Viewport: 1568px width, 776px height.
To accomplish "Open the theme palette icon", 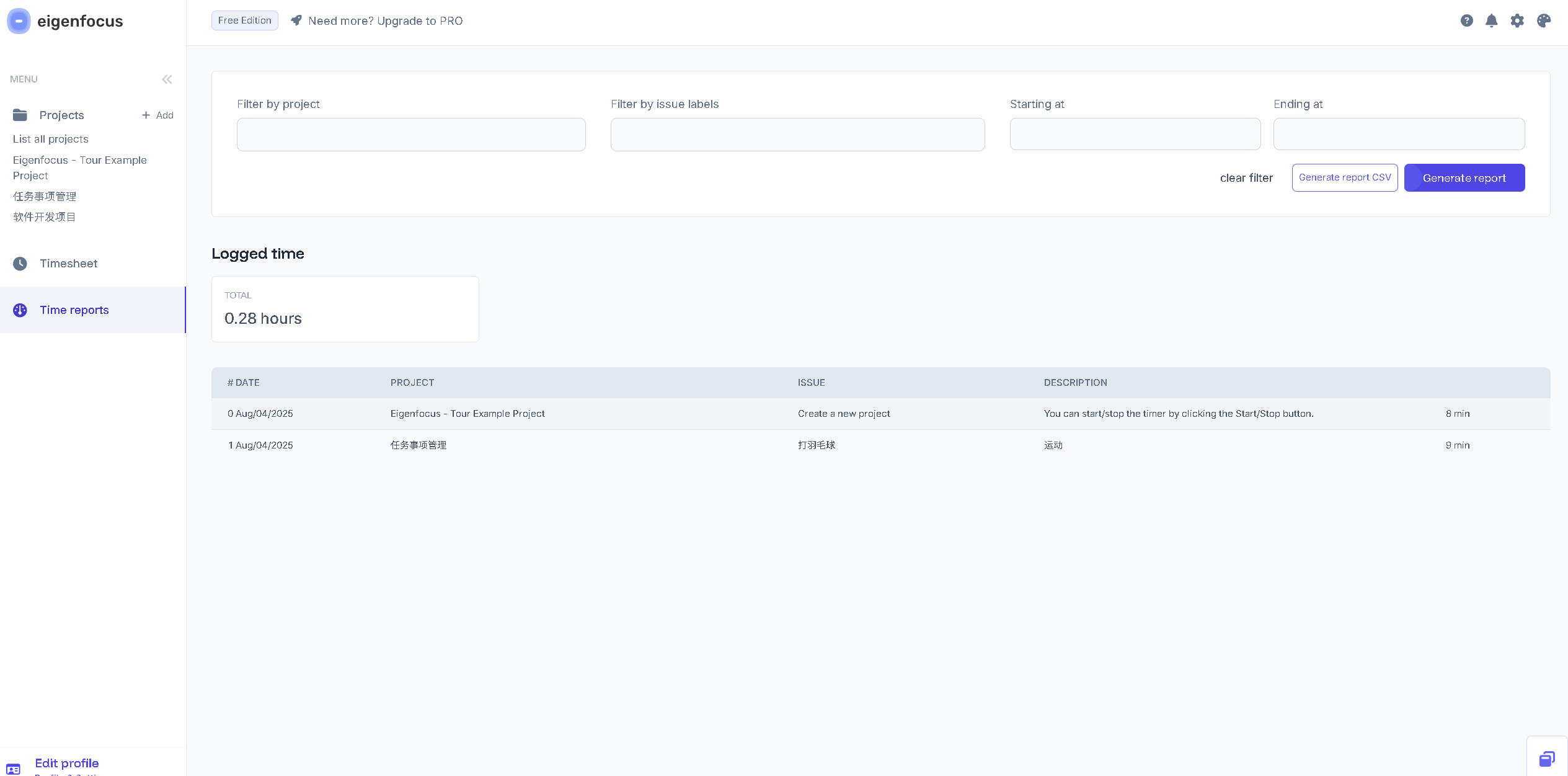I will pos(1544,21).
